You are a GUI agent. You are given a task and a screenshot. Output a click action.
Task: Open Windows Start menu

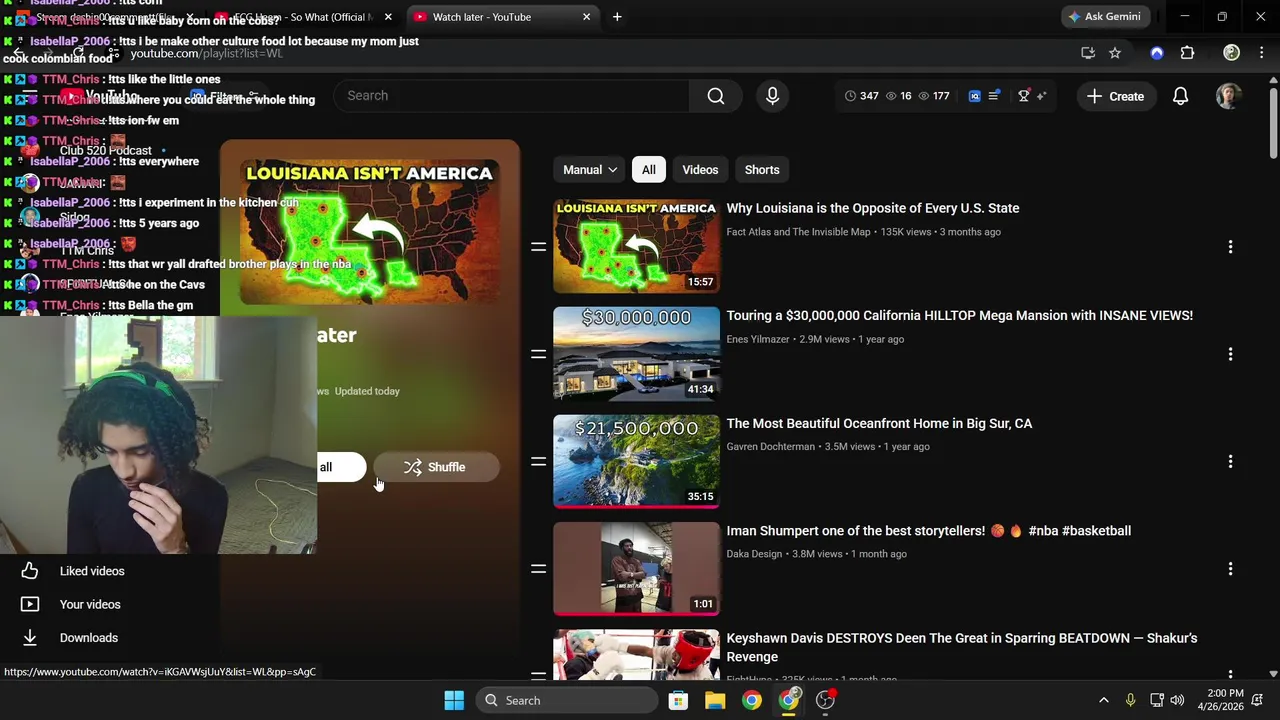(x=454, y=700)
